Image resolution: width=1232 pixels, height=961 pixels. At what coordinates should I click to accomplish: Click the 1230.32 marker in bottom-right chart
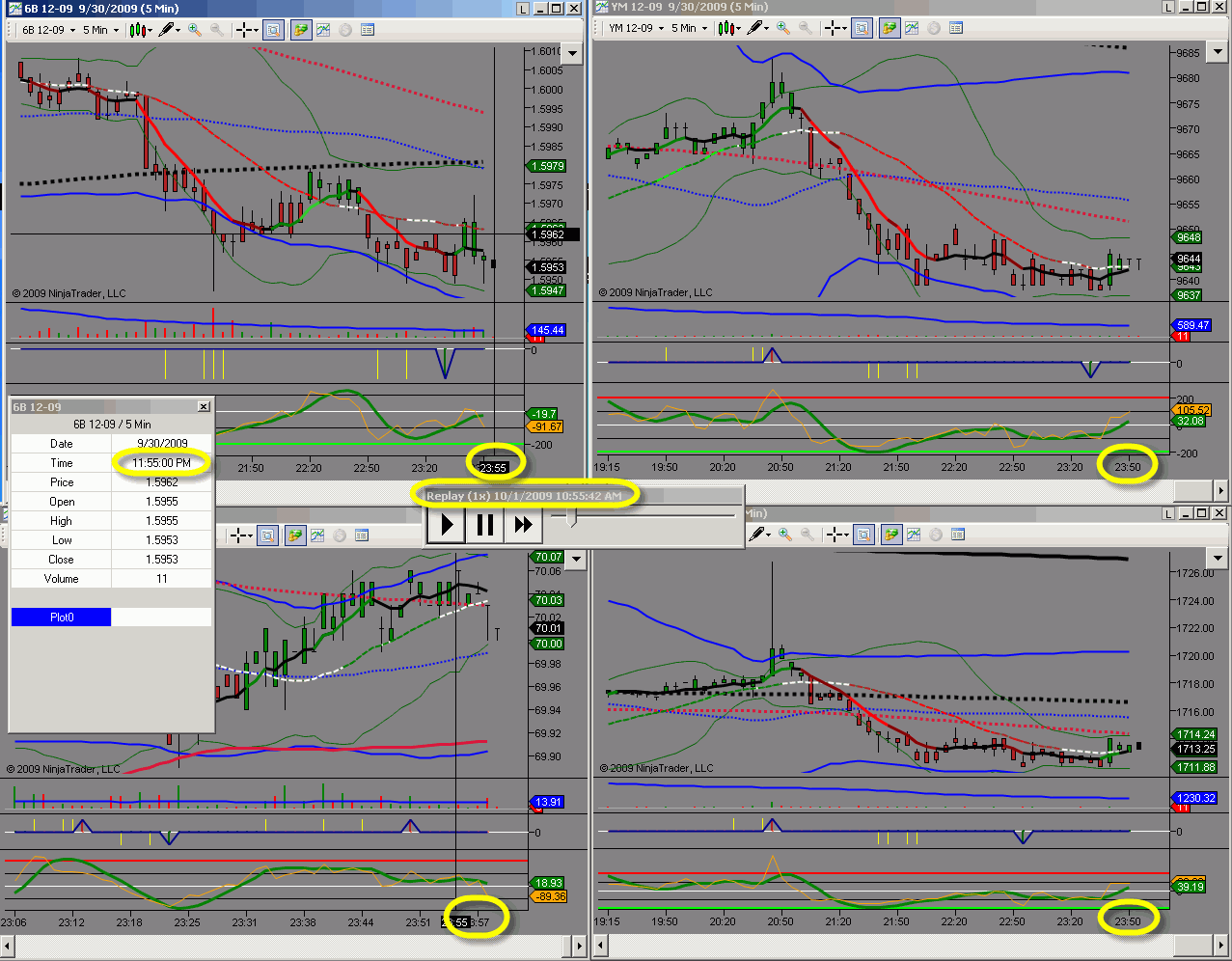click(1194, 798)
